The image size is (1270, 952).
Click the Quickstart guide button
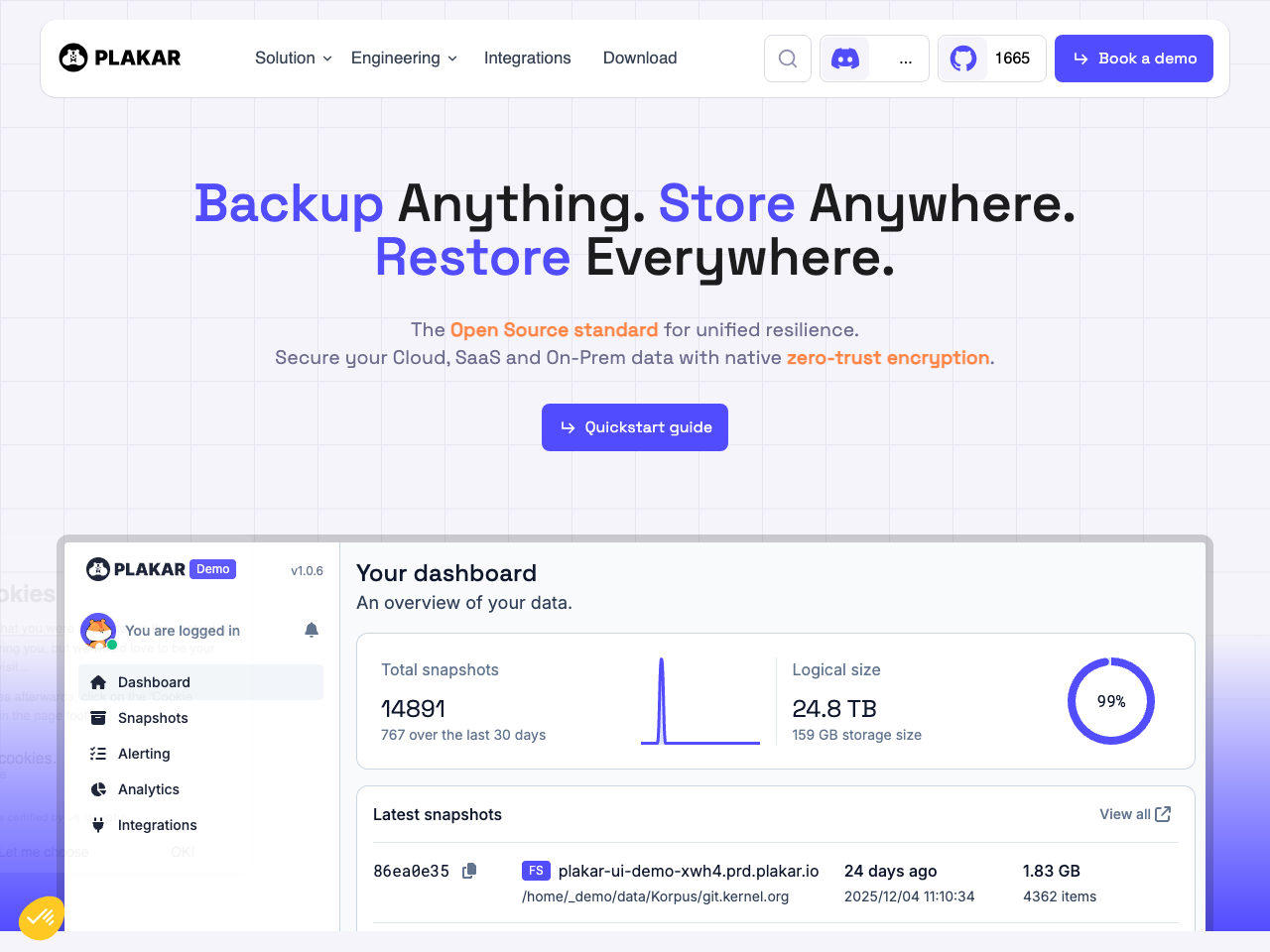point(635,427)
